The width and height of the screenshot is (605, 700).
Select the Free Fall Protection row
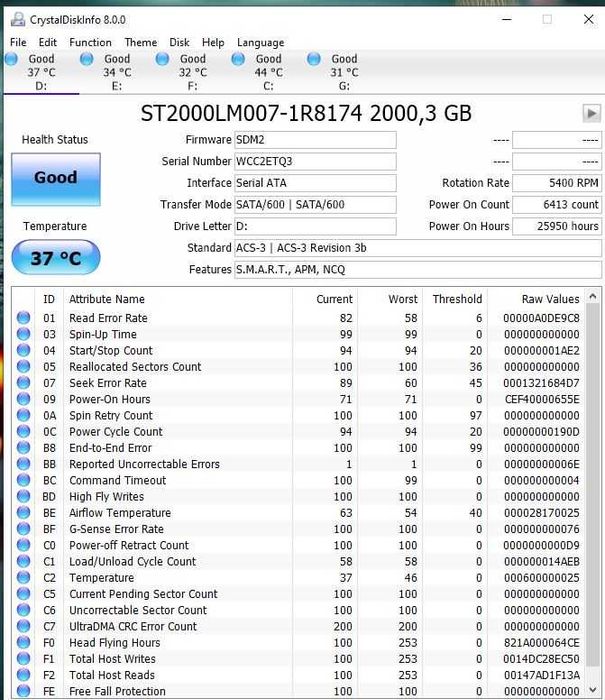[298, 691]
